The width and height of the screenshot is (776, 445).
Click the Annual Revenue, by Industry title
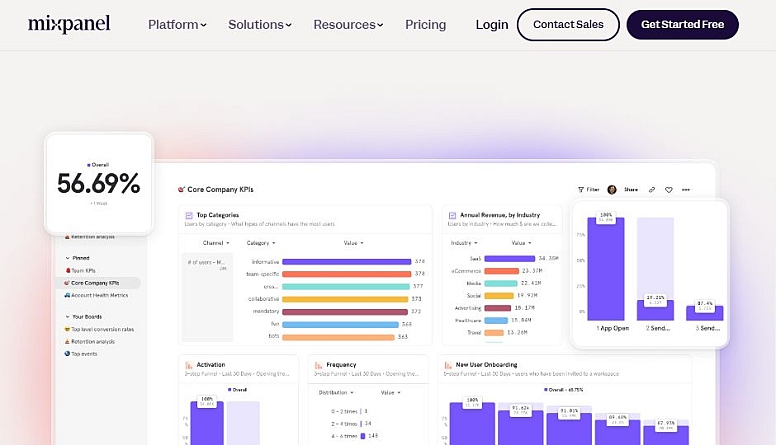(500, 215)
